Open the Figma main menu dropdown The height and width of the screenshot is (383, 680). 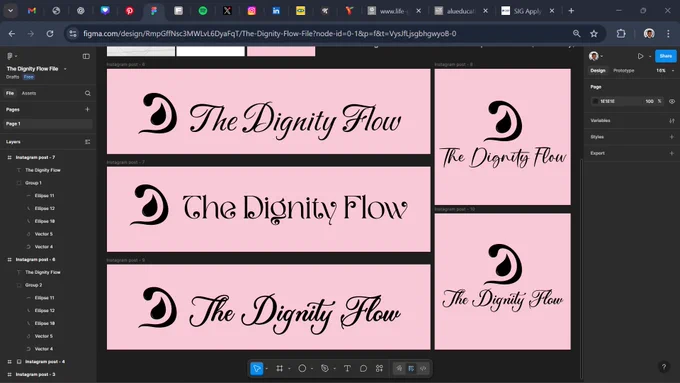coord(12,56)
